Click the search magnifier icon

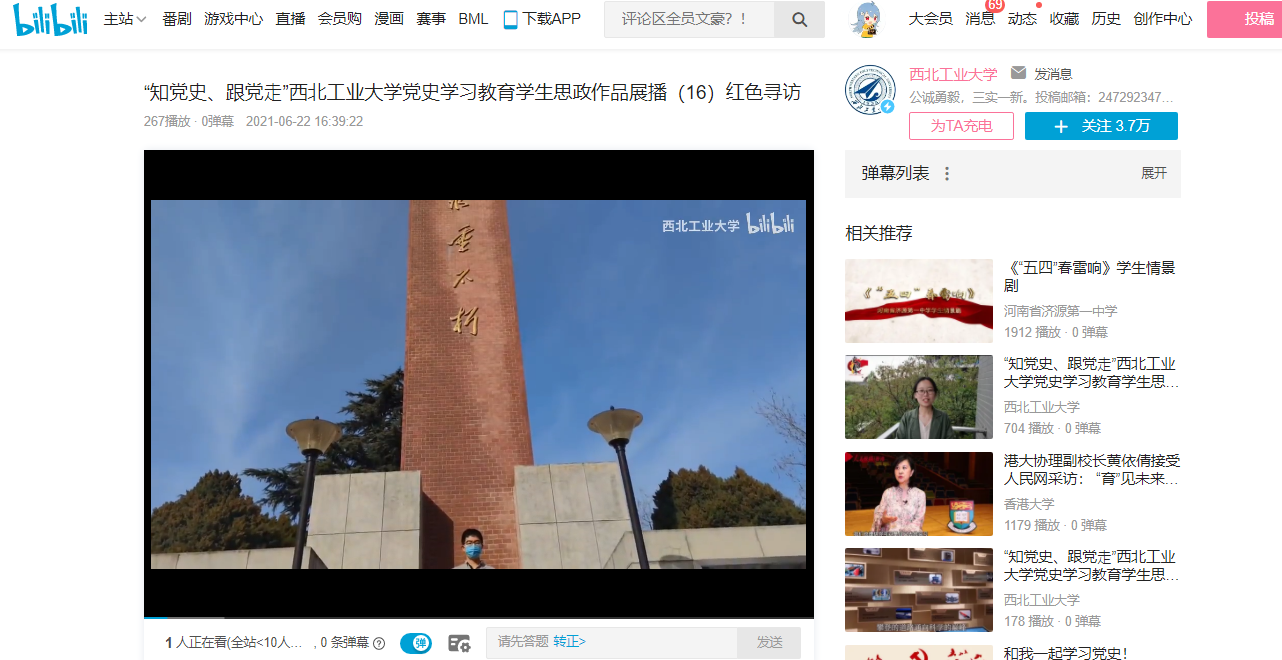point(799,20)
